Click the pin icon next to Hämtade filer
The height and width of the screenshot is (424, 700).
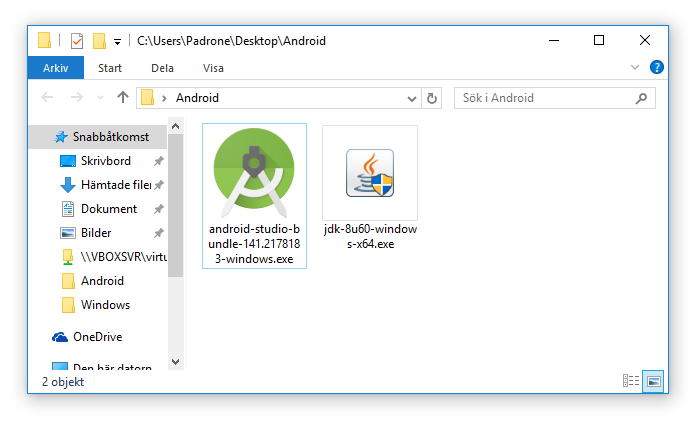pyautogui.click(x=158, y=185)
